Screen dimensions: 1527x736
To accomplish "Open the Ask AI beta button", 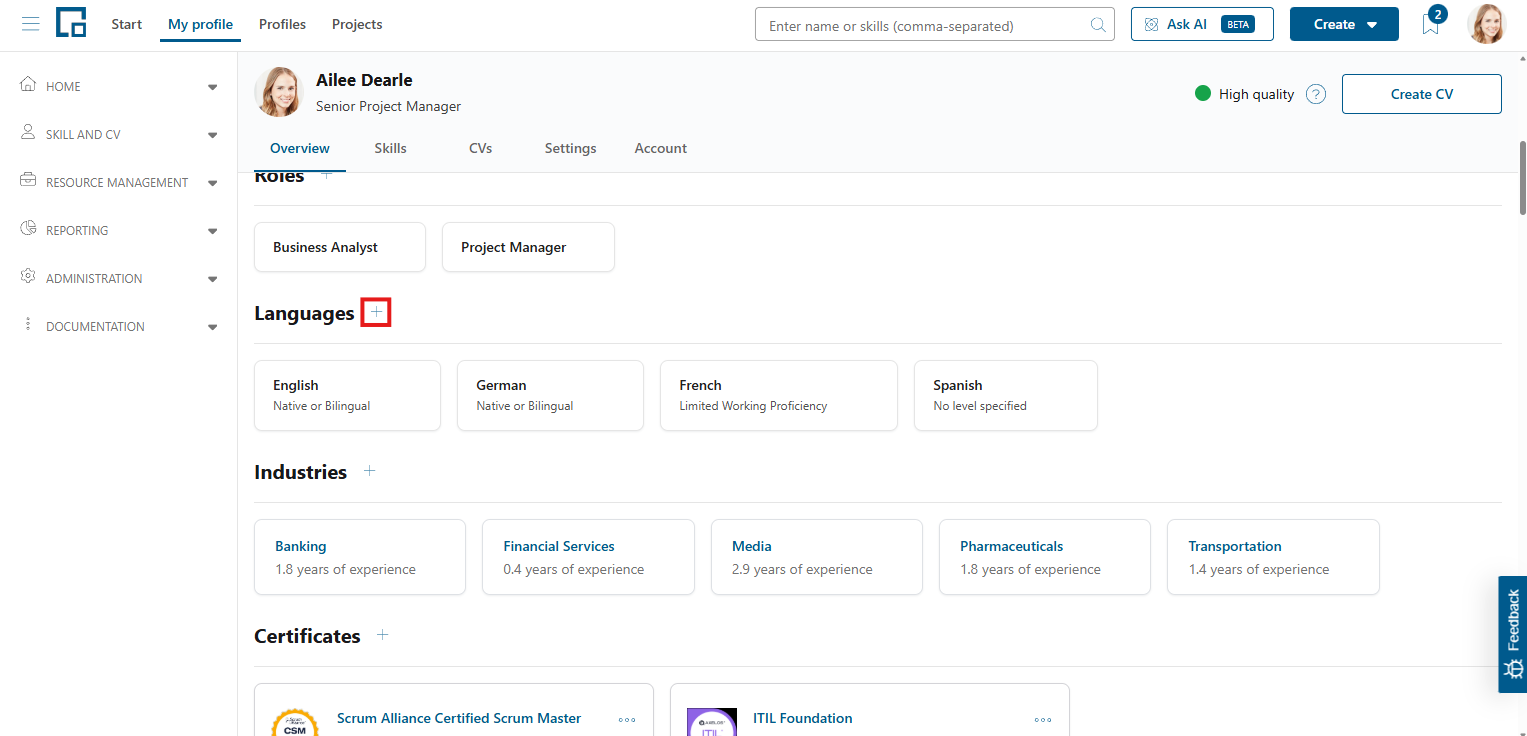I will (x=1202, y=24).
